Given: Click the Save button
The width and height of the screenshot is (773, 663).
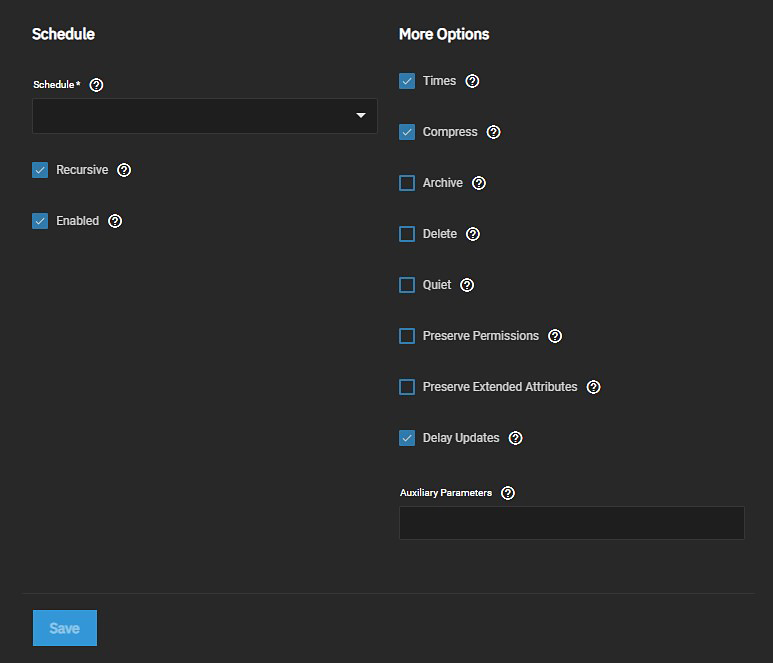Looking at the screenshot, I should pos(65,628).
